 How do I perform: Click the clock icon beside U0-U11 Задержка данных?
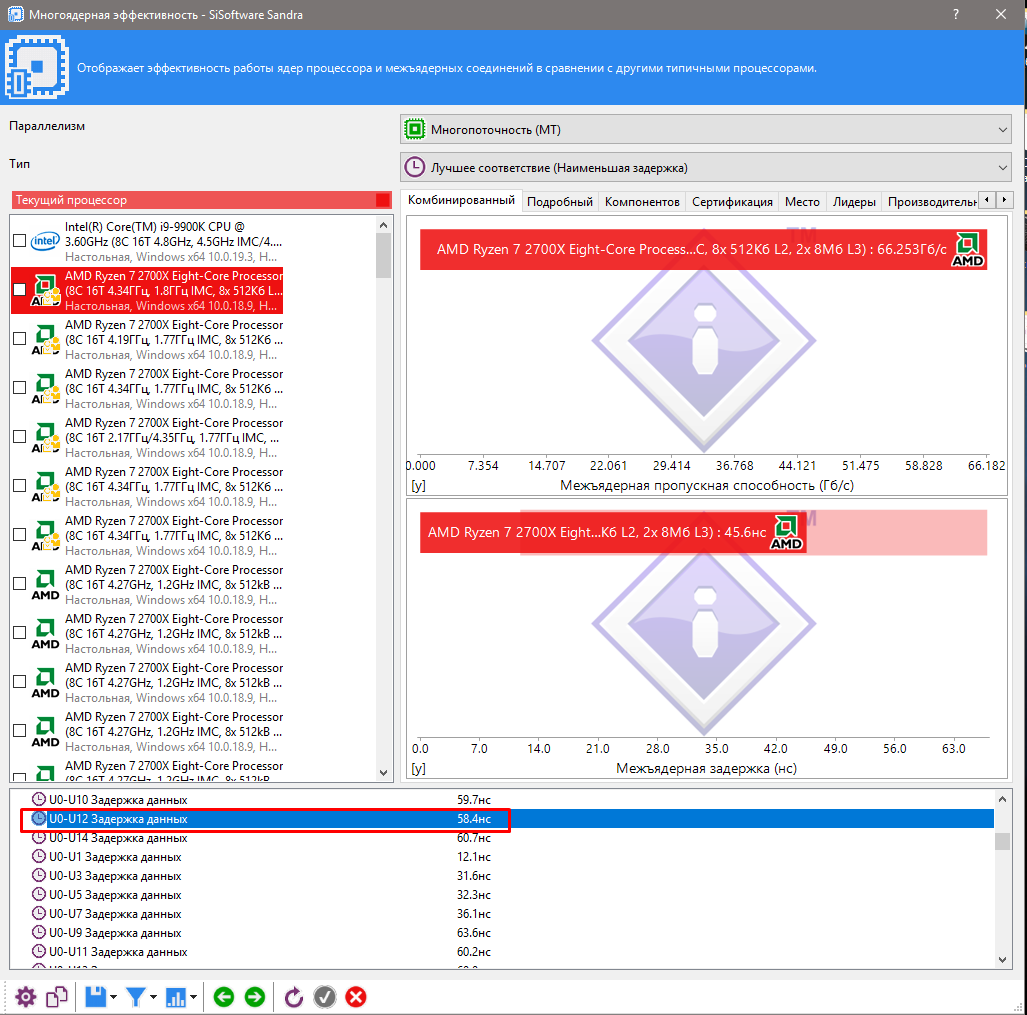click(39, 951)
